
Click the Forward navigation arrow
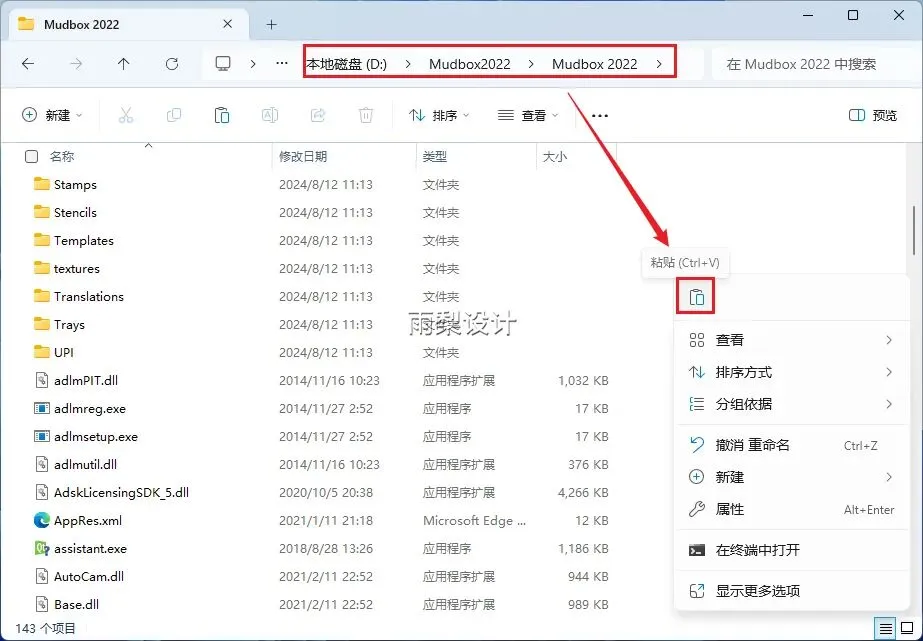(x=76, y=64)
